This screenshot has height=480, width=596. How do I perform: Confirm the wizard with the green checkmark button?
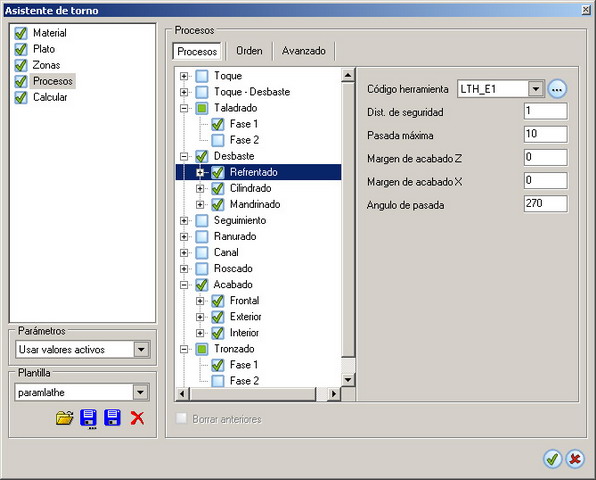click(552, 459)
